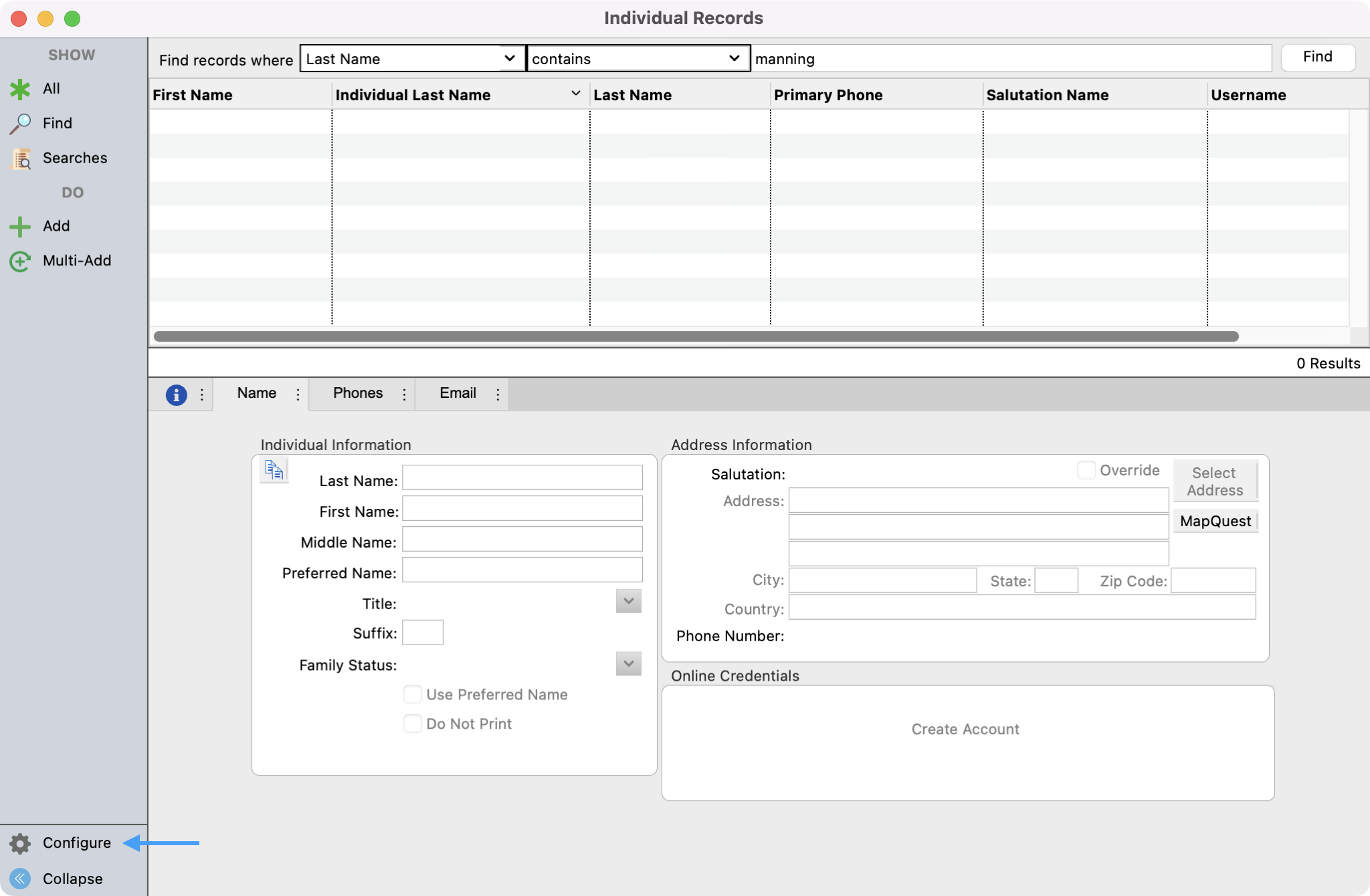Enable the Override checkbox
This screenshot has height=896, width=1370.
[1086, 470]
